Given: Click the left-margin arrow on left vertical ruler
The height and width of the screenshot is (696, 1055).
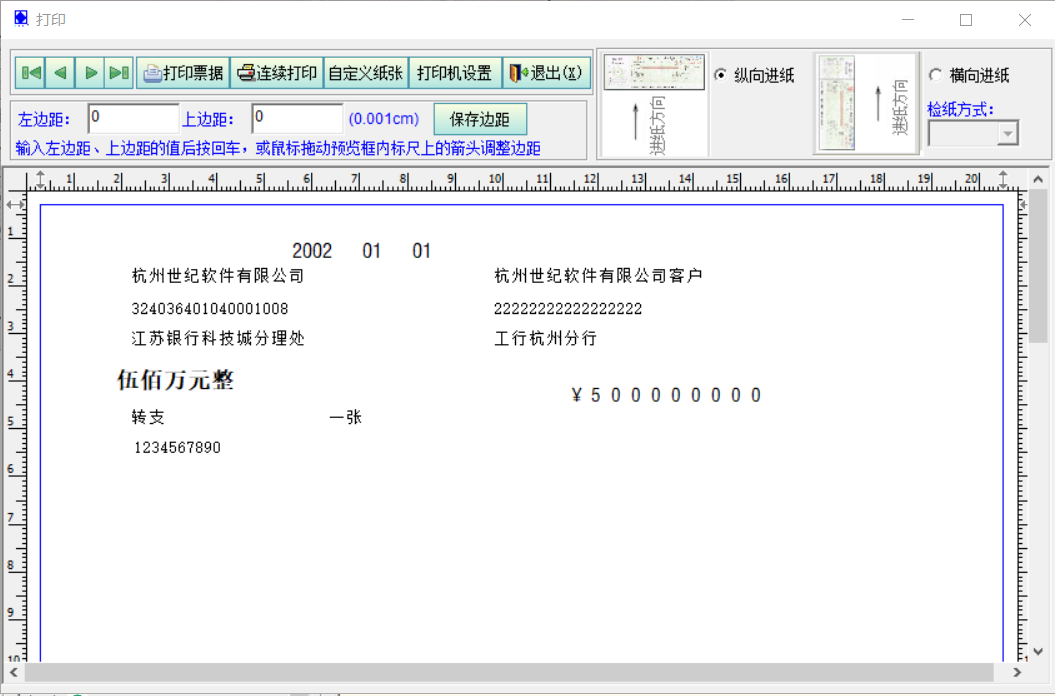Looking at the screenshot, I should point(15,205).
